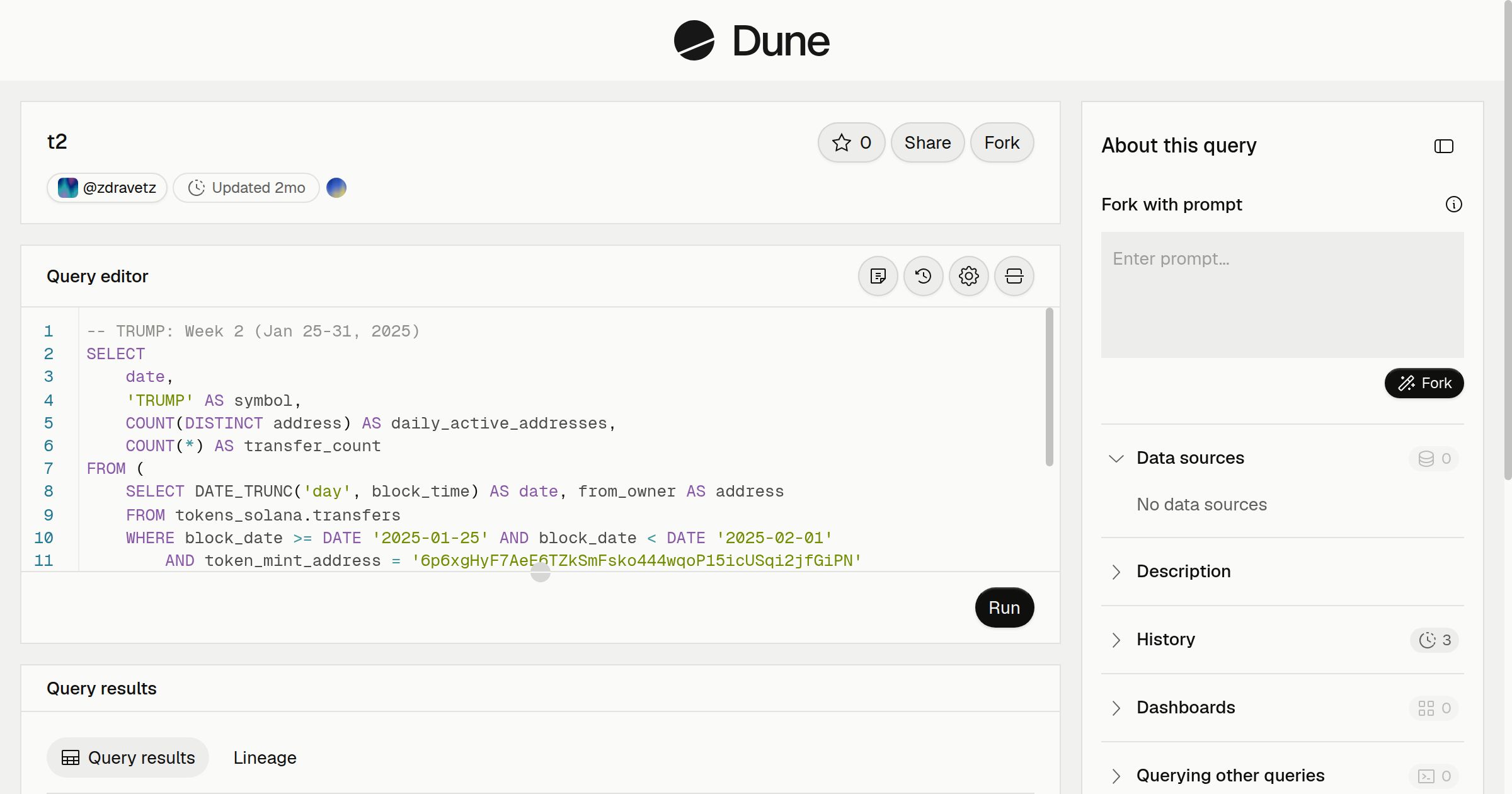Collapse the Data sources section
This screenshot has height=794, width=1512.
[x=1116, y=458]
